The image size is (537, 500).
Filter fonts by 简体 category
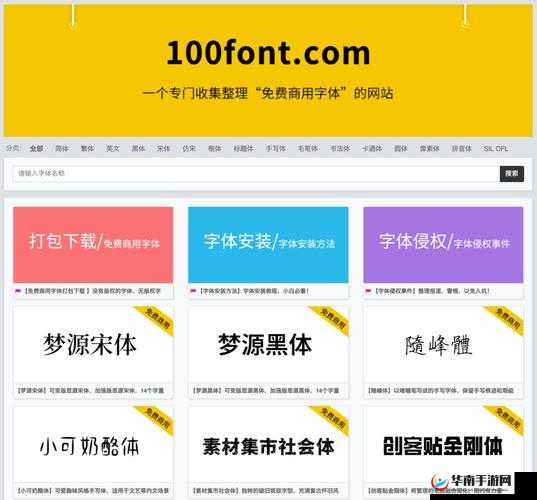[x=62, y=148]
